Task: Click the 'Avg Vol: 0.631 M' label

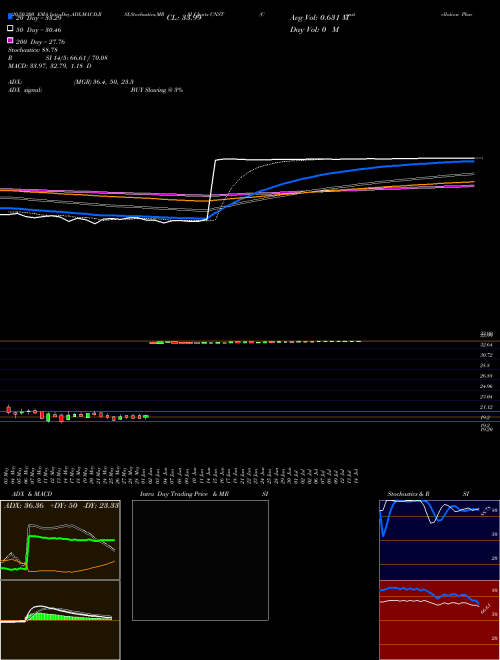Action: [320, 18]
